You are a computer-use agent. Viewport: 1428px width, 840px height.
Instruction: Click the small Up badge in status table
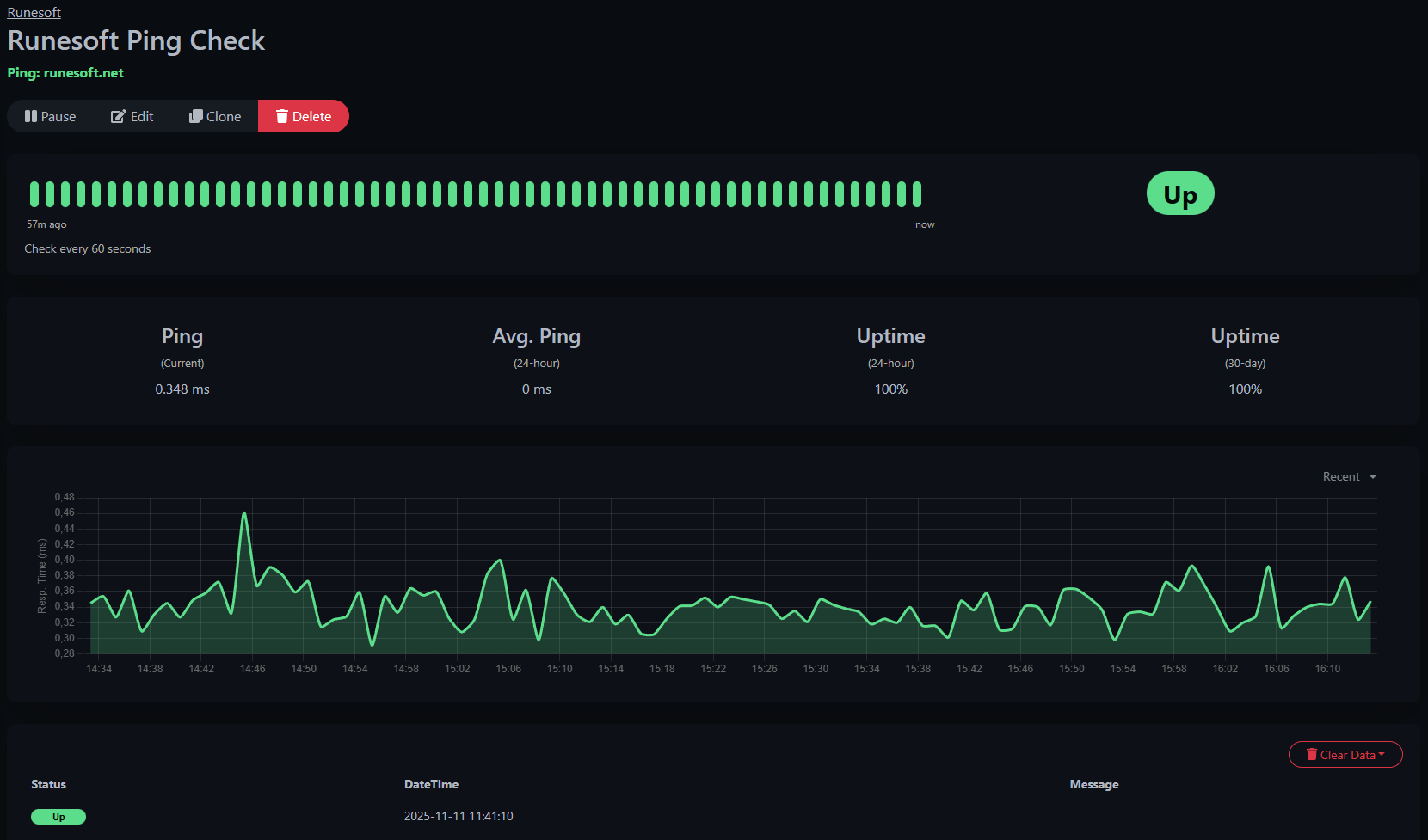point(58,817)
